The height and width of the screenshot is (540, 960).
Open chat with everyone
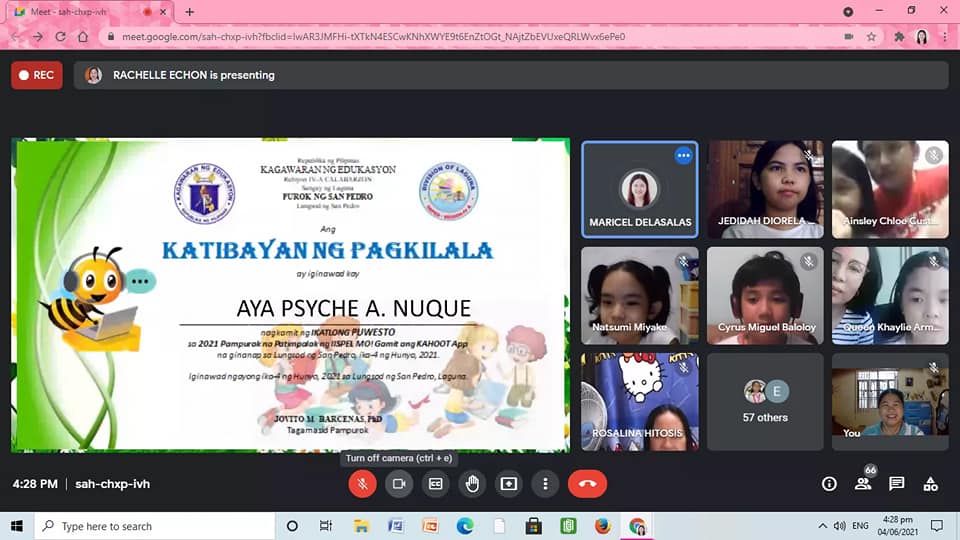(897, 484)
